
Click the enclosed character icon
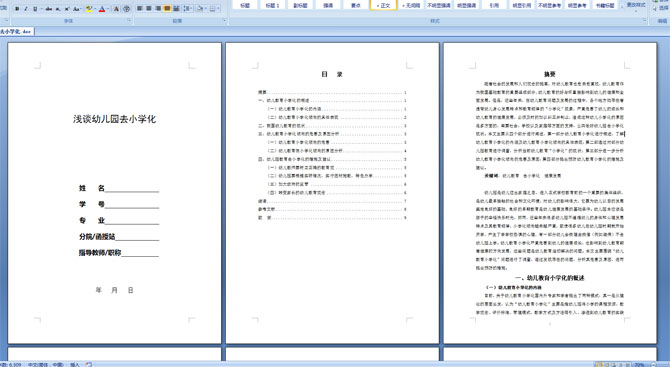tap(126, 9)
